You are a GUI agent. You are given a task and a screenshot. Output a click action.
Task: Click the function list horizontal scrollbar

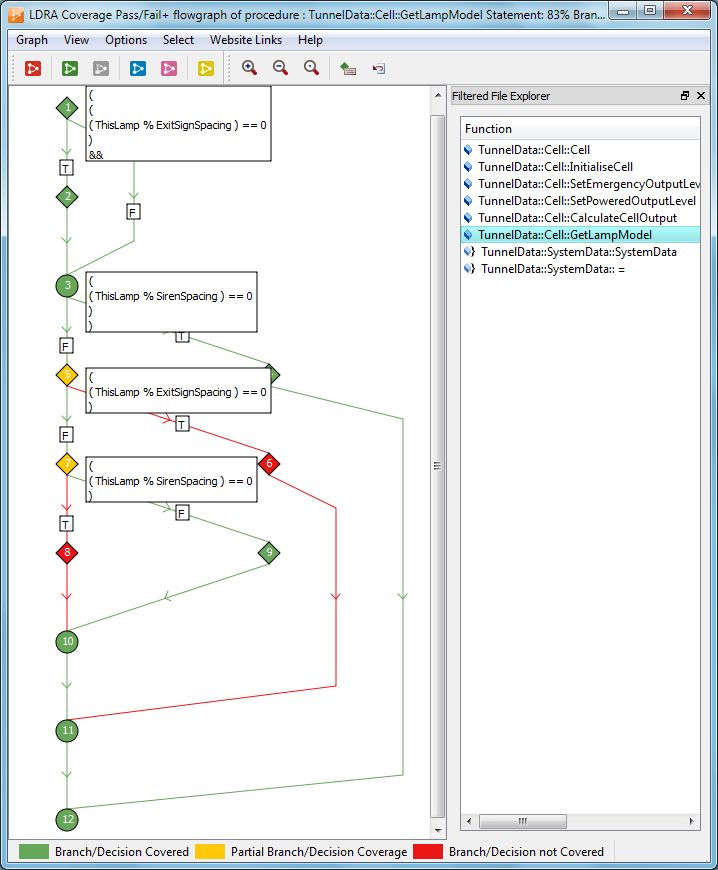pyautogui.click(x=579, y=821)
